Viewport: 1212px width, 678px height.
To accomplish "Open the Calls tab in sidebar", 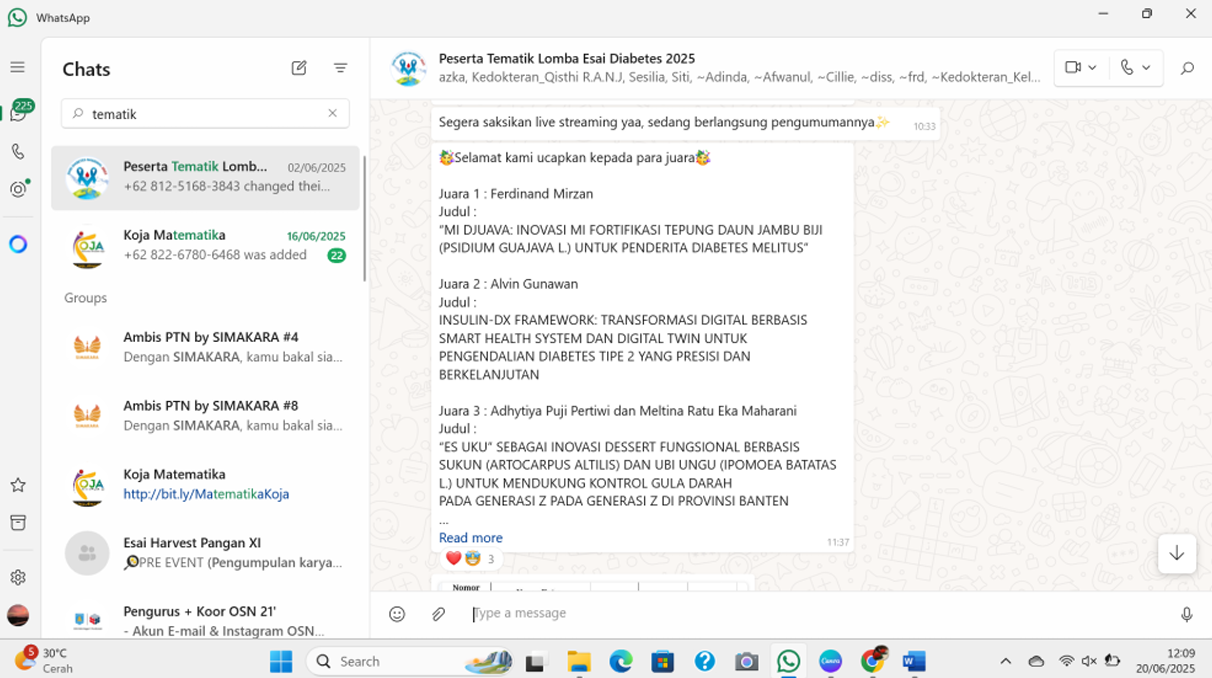I will (18, 152).
